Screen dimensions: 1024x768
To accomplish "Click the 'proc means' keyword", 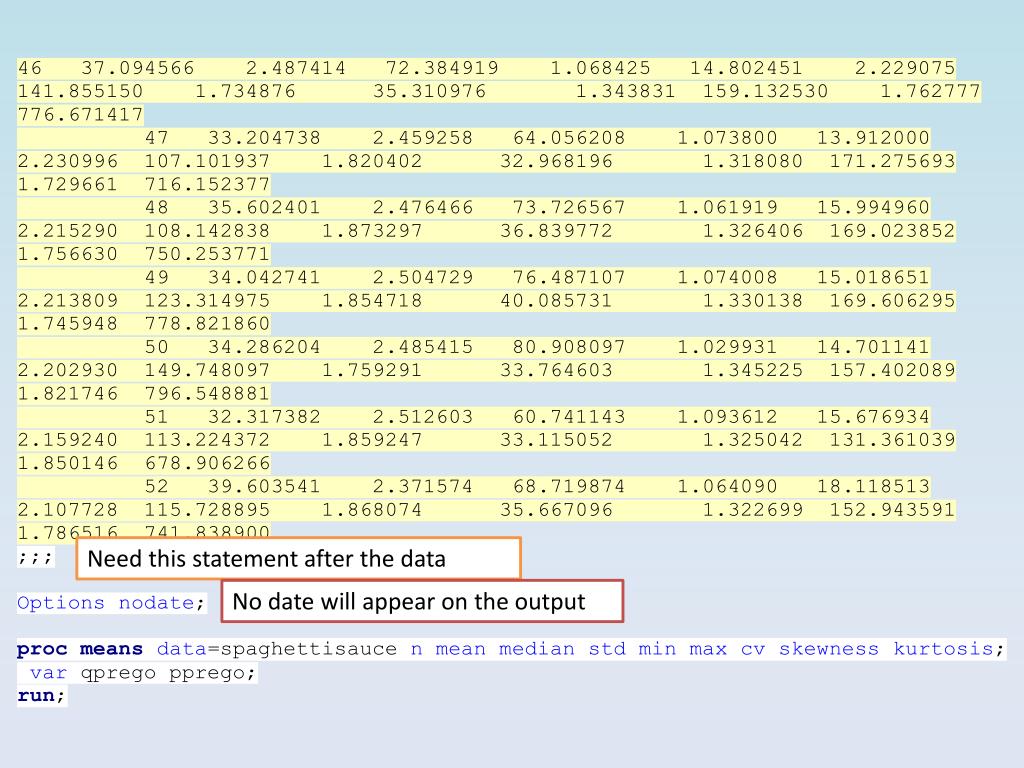I will coord(80,649).
